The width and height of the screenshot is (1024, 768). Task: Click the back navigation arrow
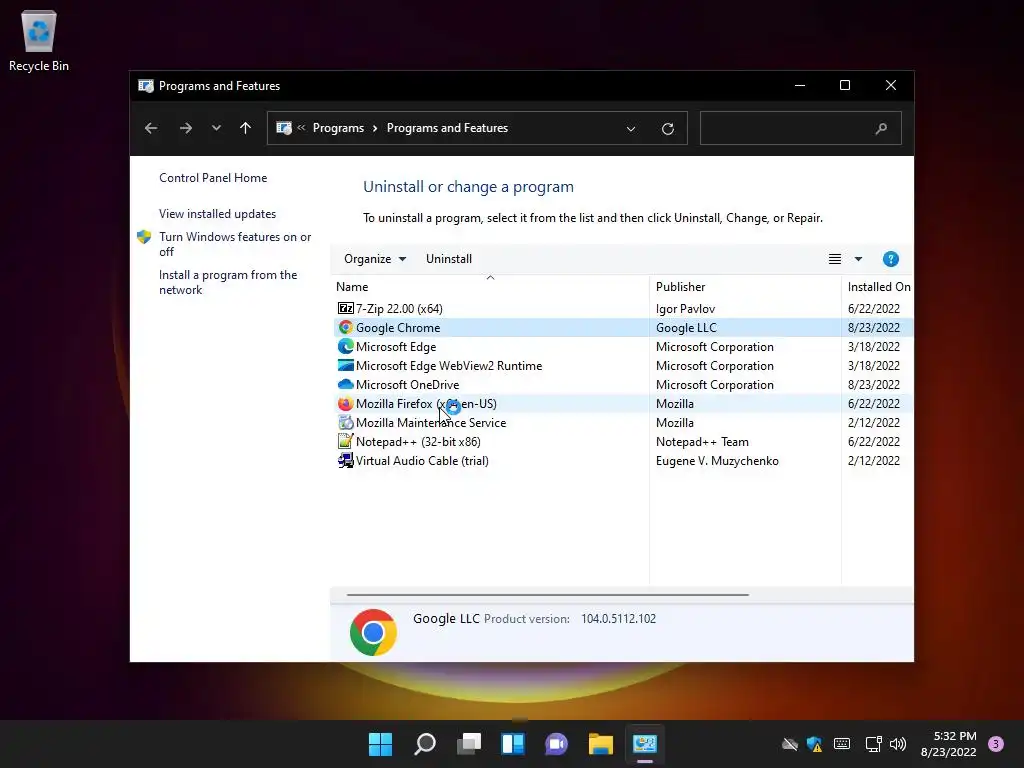[x=151, y=128]
